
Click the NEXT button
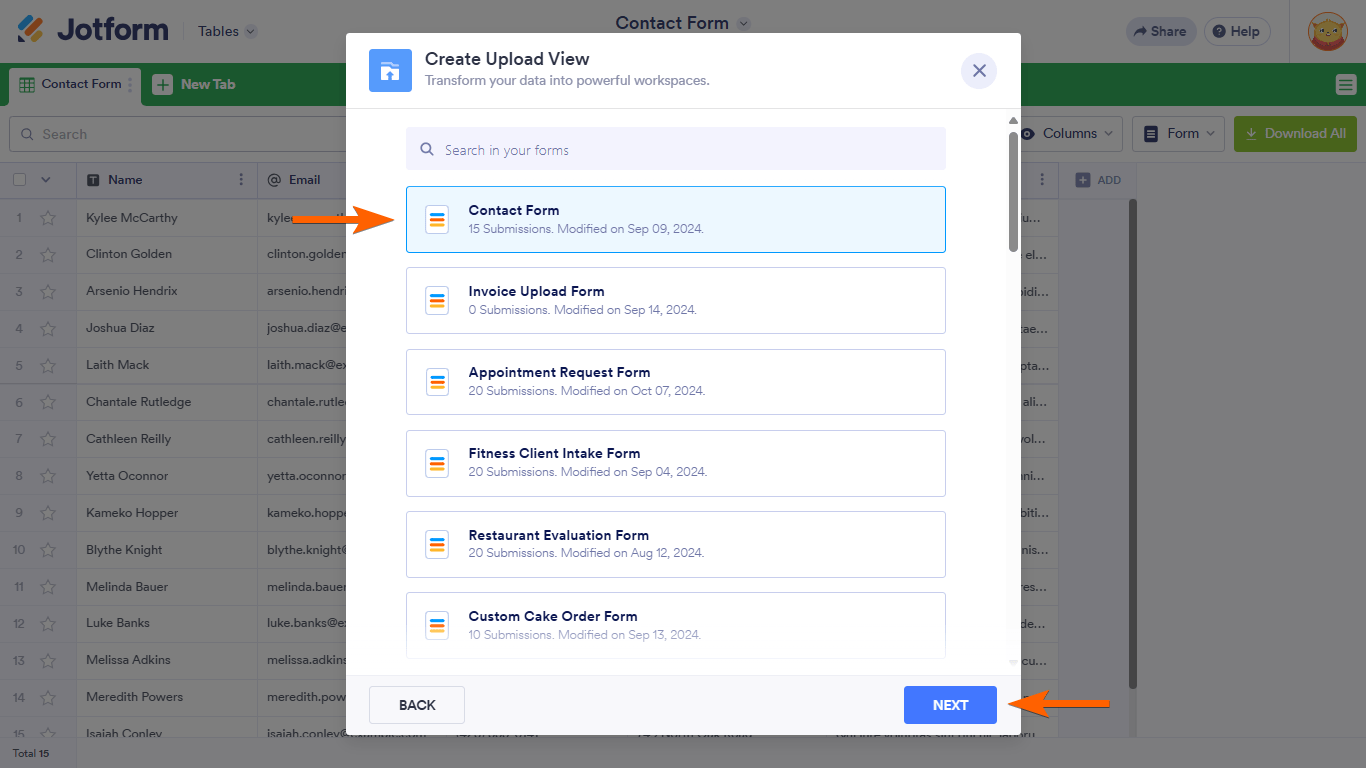coord(950,705)
